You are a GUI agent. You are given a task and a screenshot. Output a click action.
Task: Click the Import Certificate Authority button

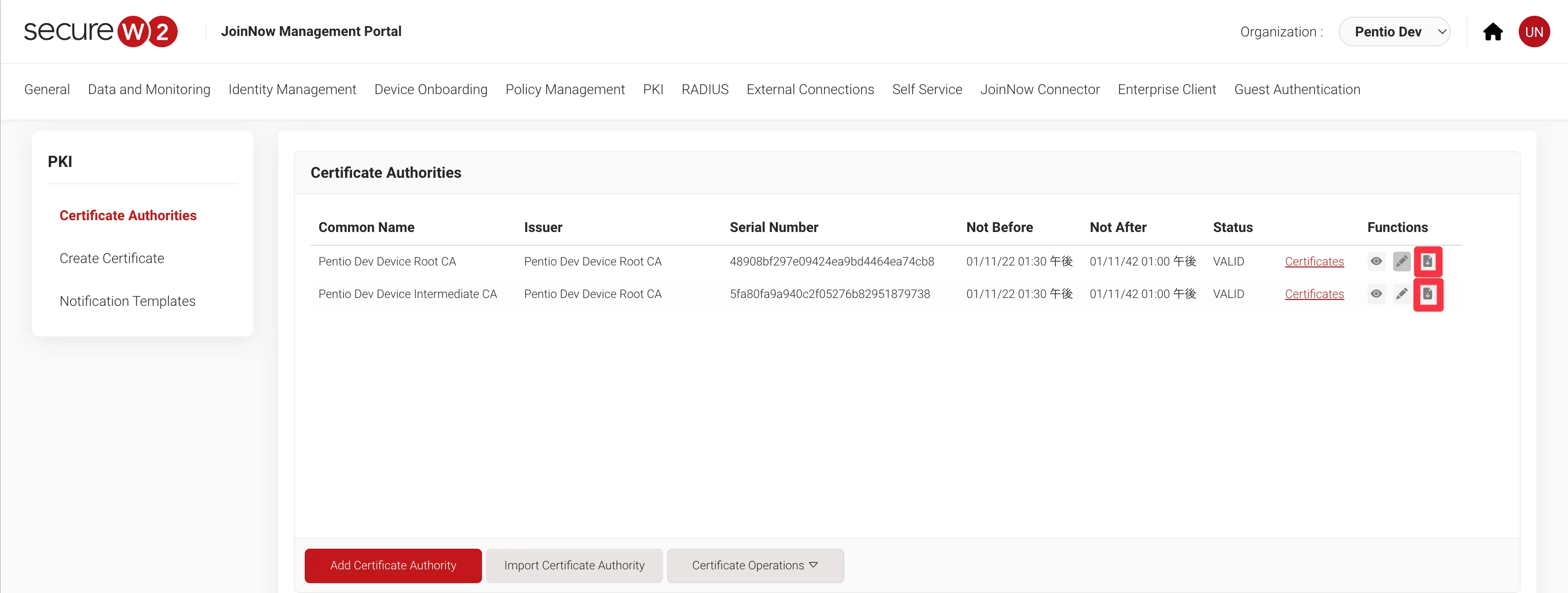pos(574,565)
